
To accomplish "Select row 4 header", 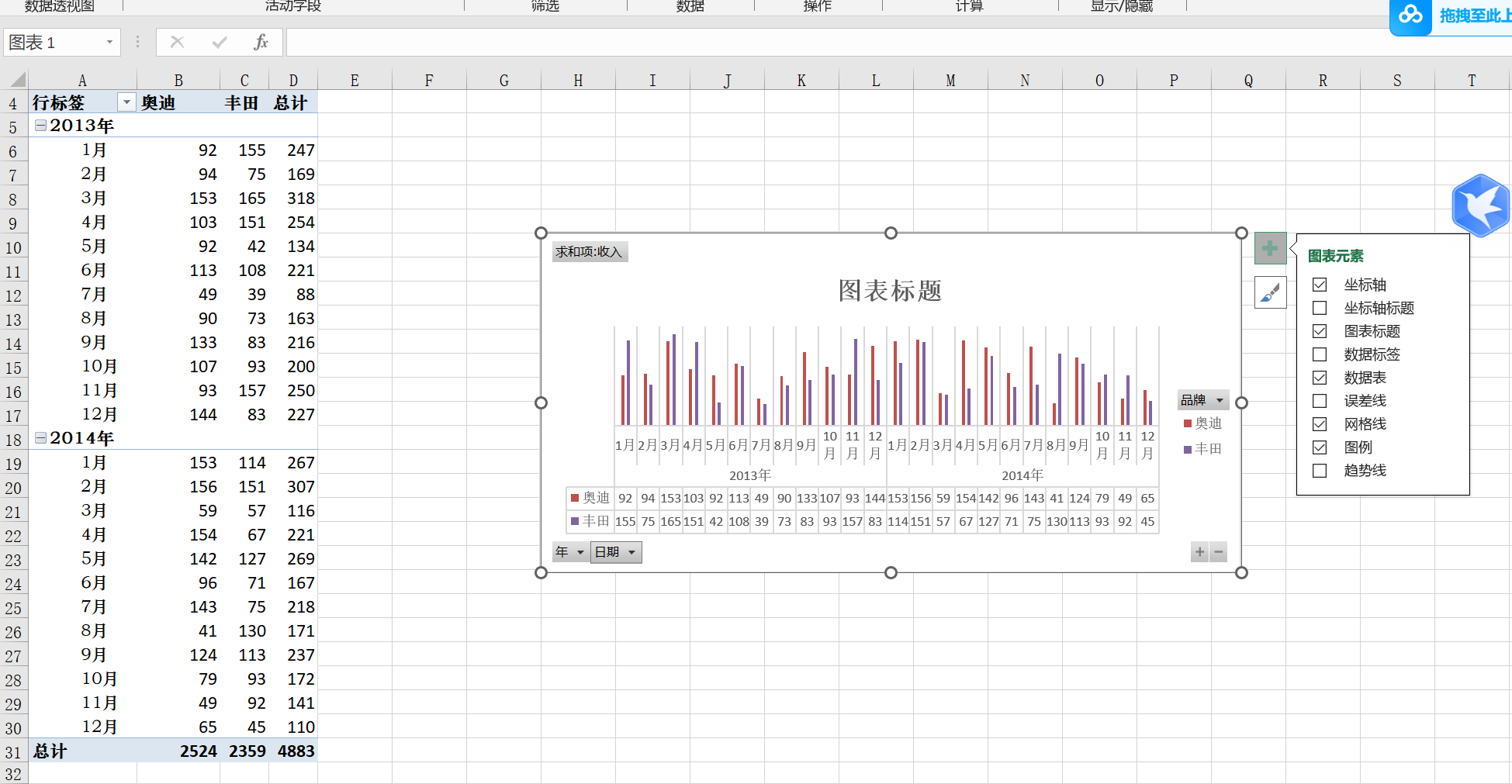I will 13,103.
